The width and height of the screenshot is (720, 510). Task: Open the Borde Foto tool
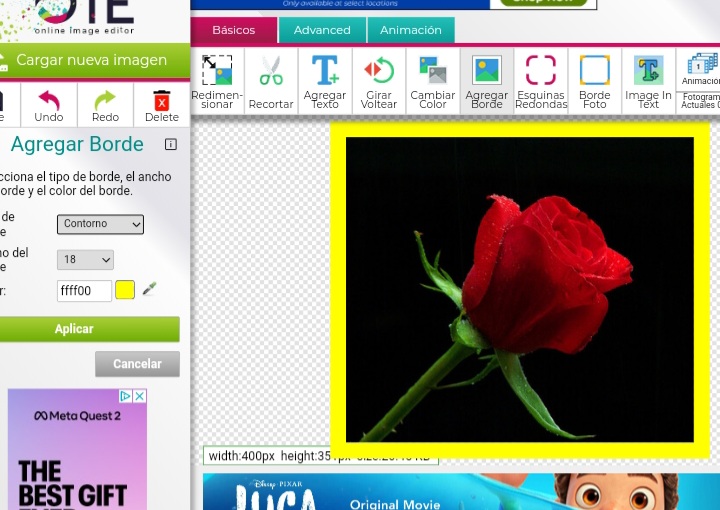595,80
